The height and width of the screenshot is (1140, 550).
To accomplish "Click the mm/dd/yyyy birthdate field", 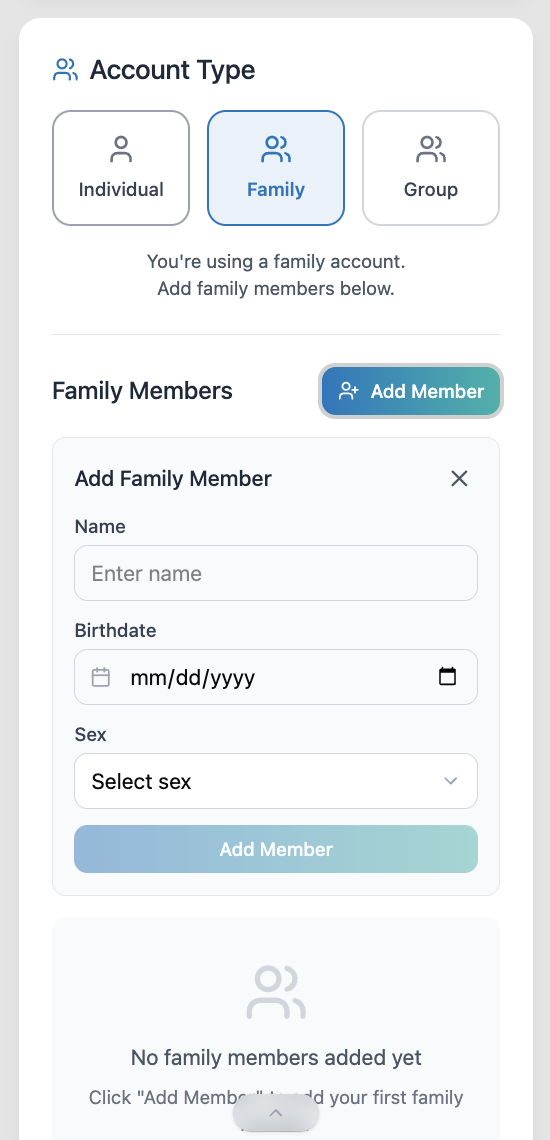I will point(276,677).
